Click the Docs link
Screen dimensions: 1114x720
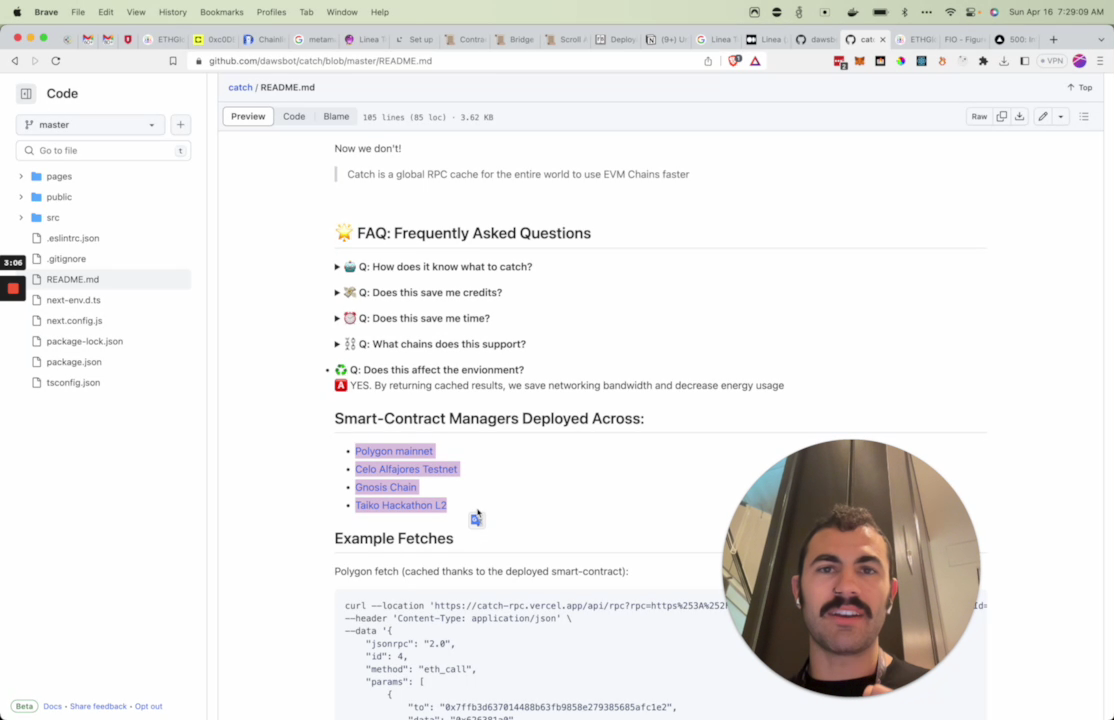pyautogui.click(x=53, y=706)
